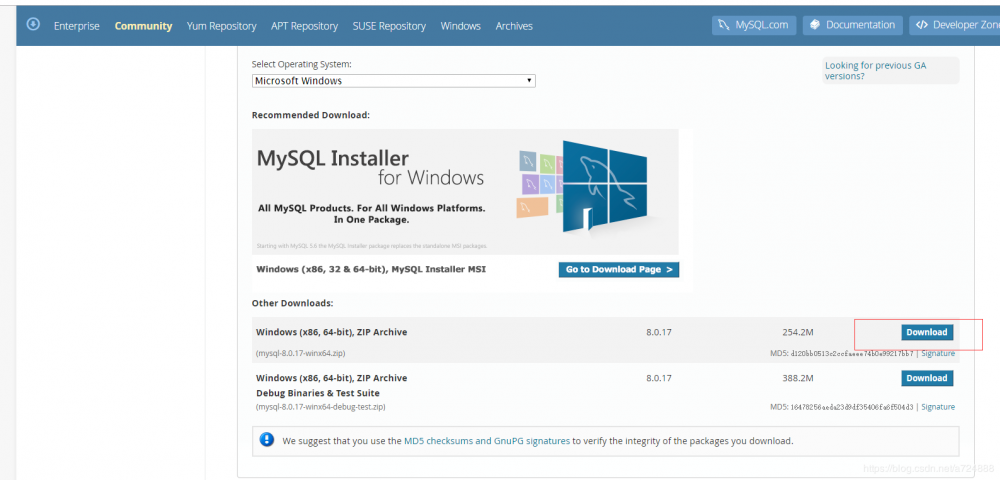Download the Debug Binaries & Test Suite ZIP

[x=926, y=378]
